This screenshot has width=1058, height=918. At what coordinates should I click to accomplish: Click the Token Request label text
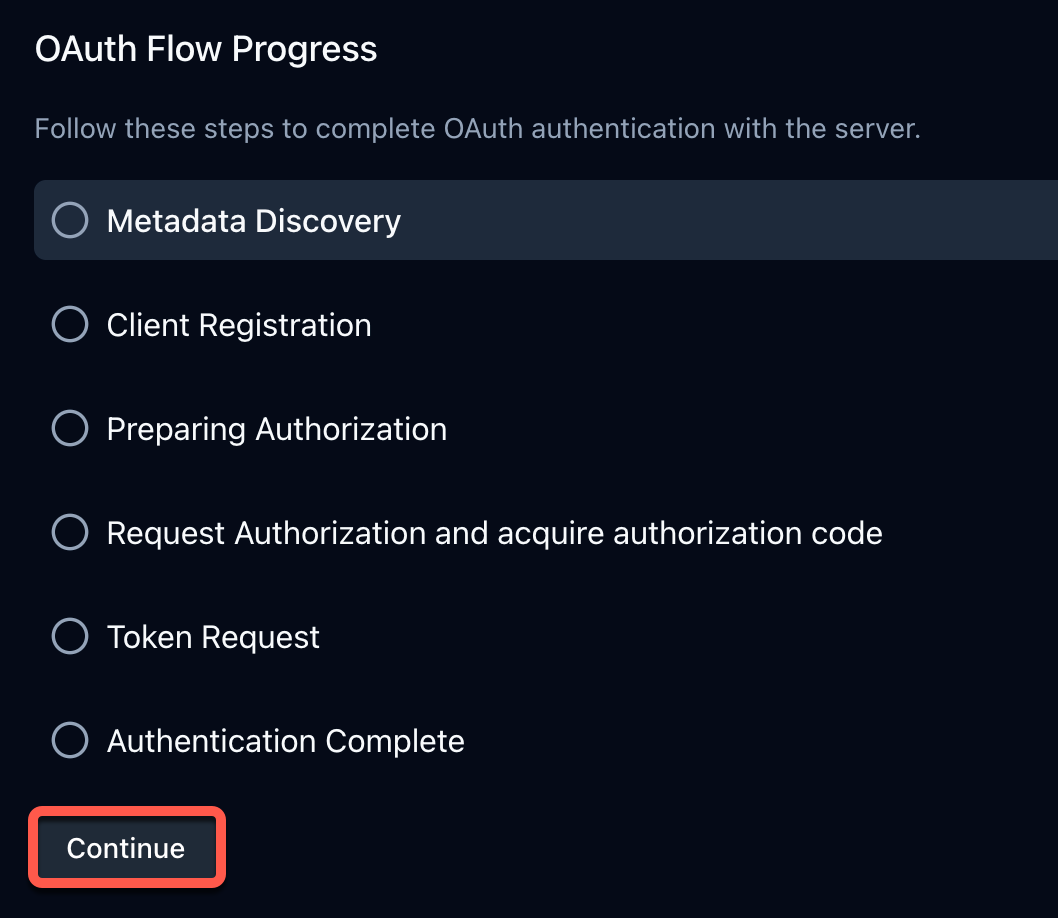(x=212, y=636)
